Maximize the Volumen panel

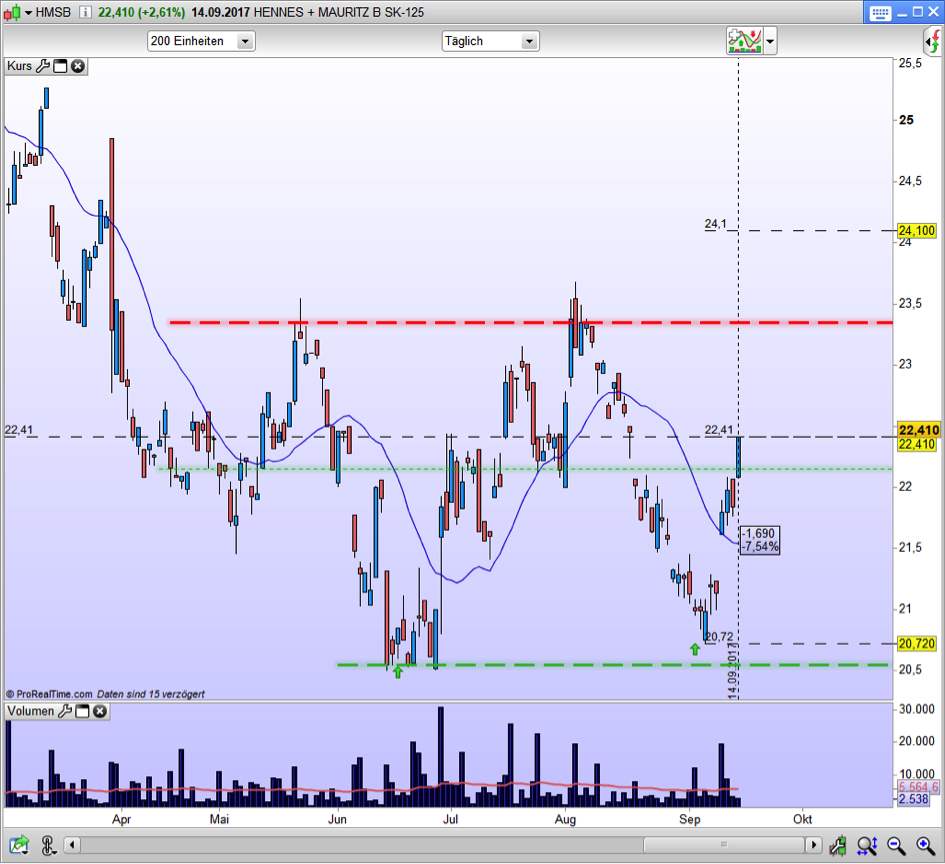pyautogui.click(x=82, y=711)
